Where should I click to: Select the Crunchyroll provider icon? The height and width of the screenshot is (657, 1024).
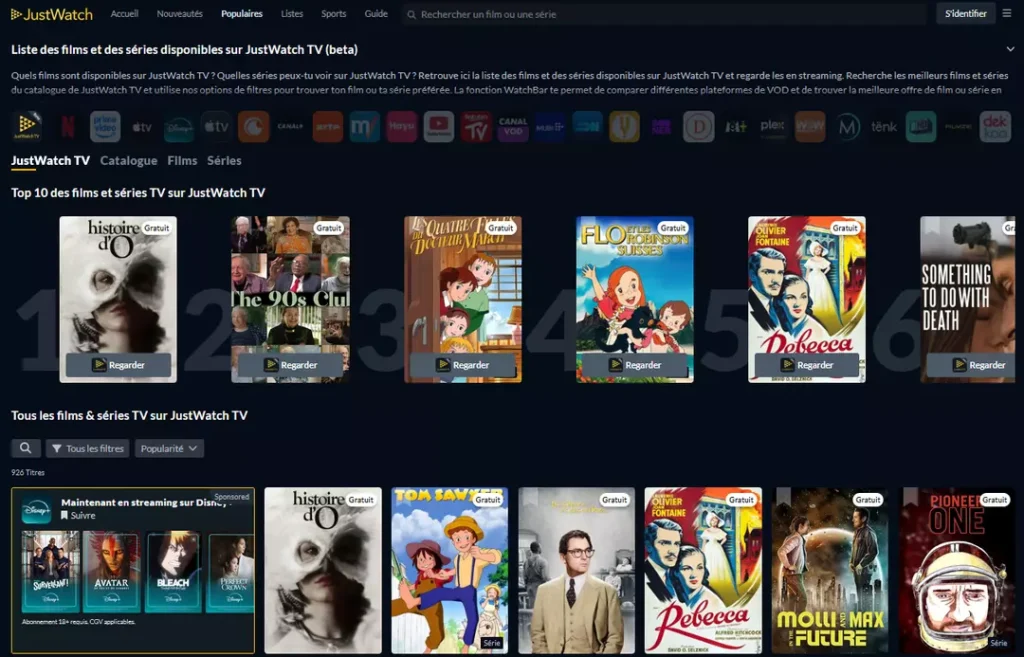click(253, 126)
